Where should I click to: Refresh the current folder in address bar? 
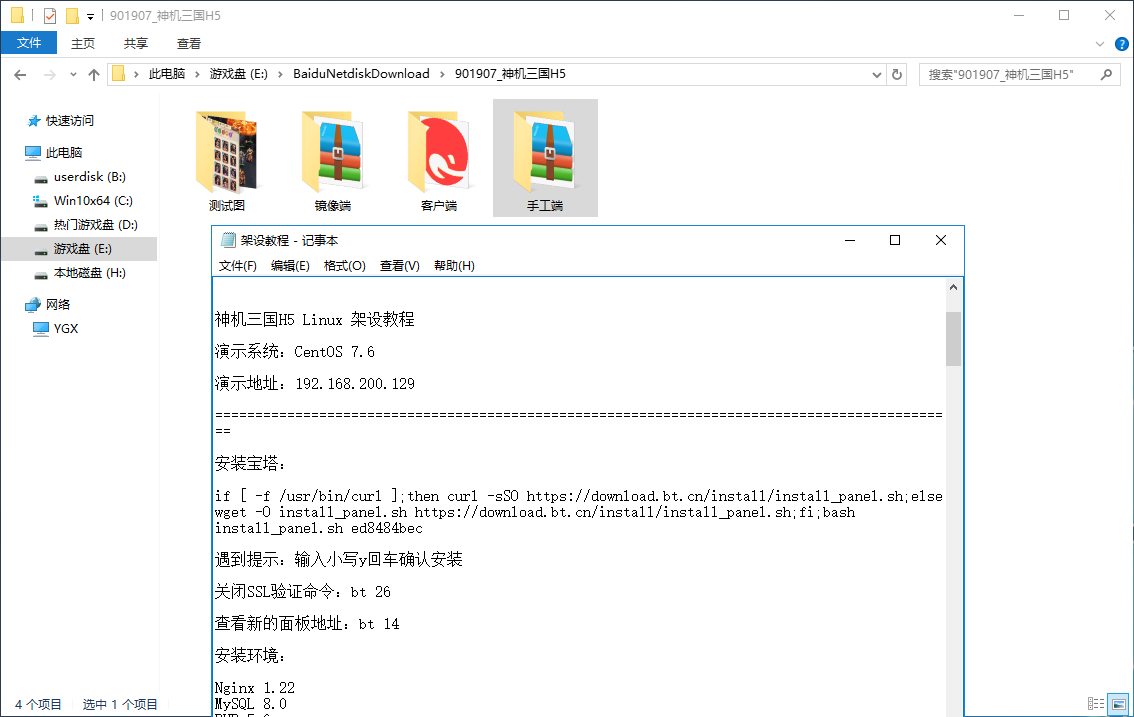pos(897,74)
